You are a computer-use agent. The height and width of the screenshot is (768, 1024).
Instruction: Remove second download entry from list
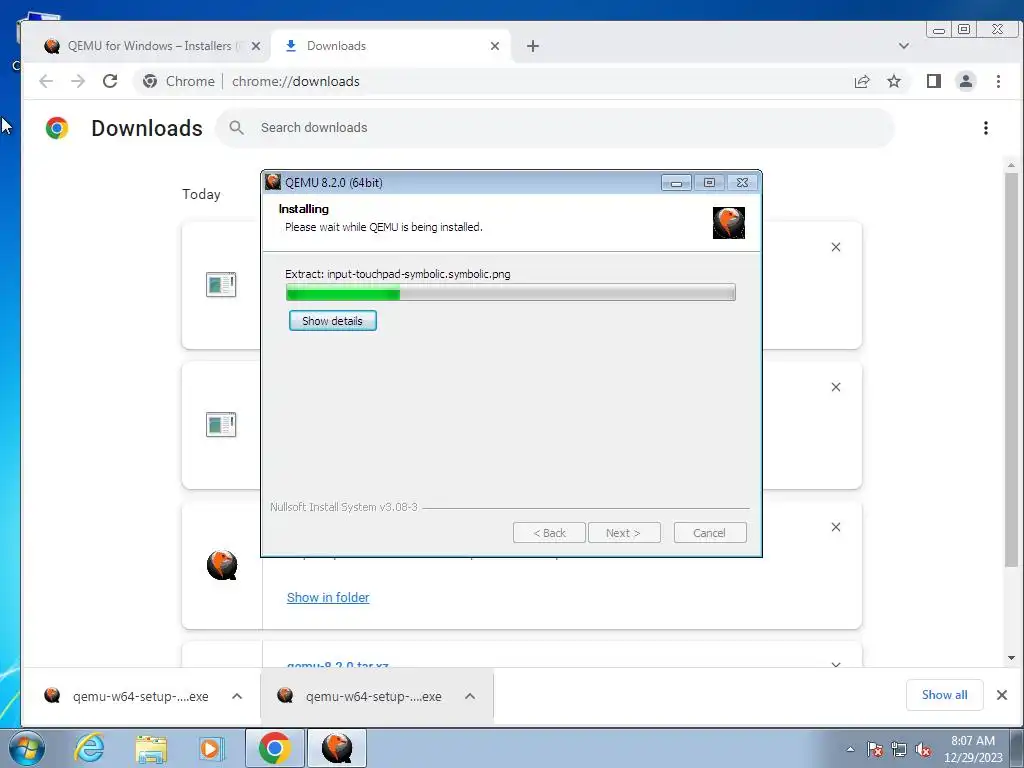click(835, 387)
